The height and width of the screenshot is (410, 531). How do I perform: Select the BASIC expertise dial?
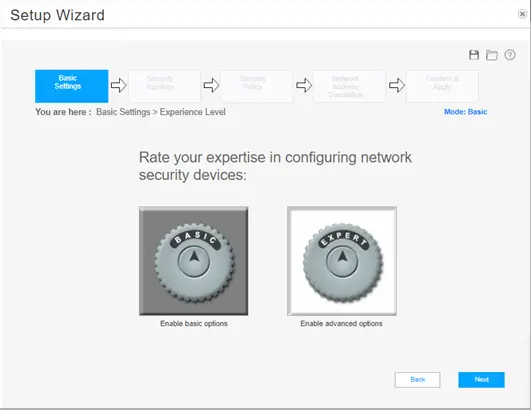(x=194, y=261)
